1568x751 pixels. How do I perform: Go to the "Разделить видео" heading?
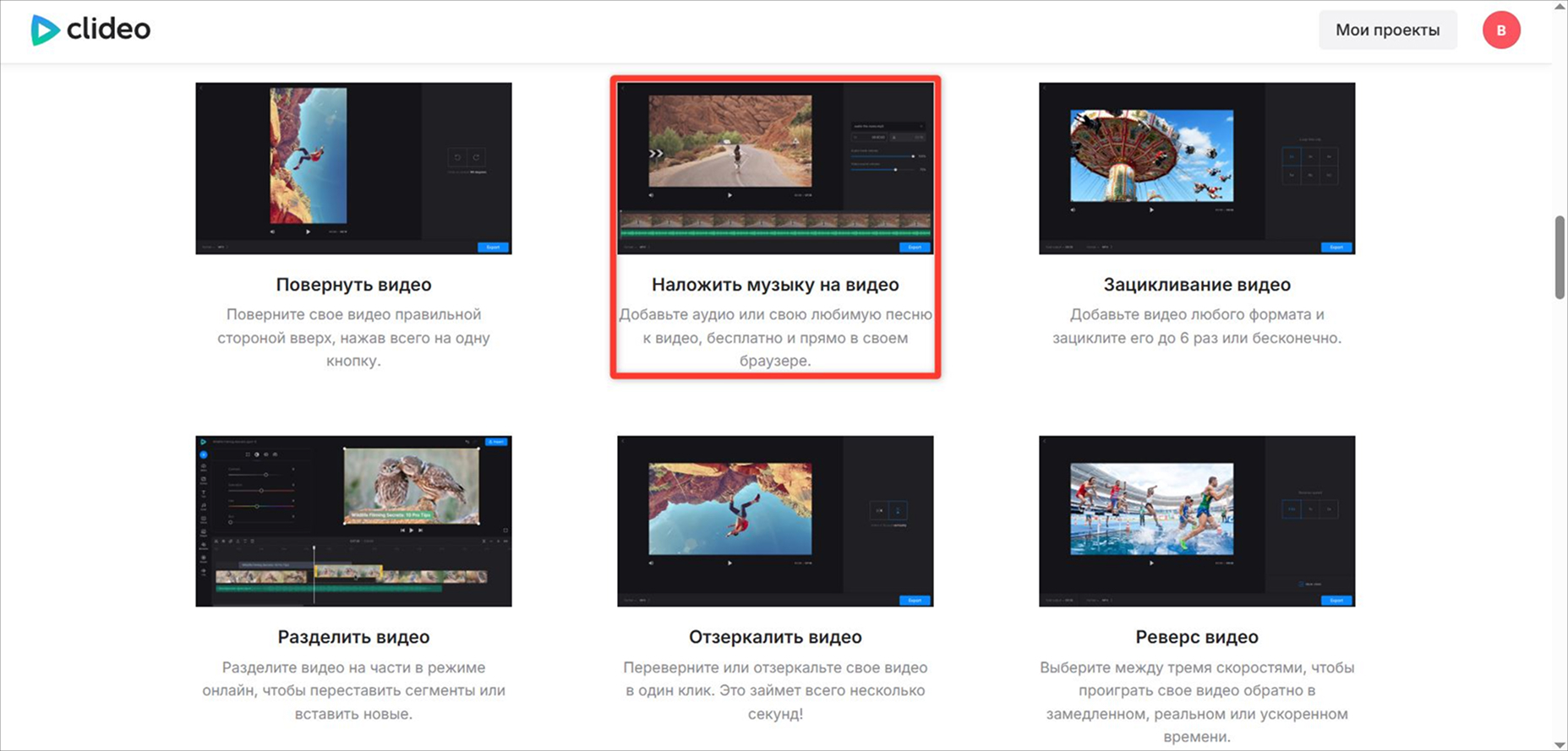(353, 637)
